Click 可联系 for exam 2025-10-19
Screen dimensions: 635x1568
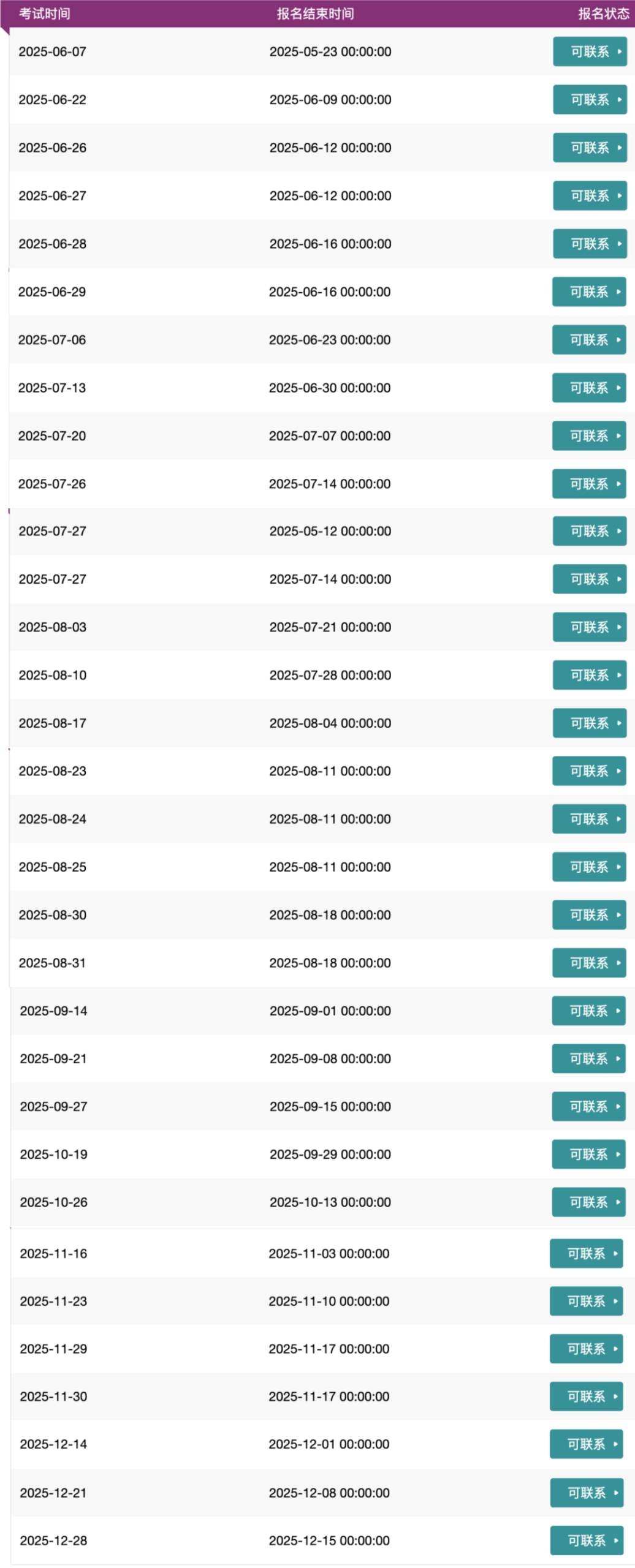click(588, 1155)
